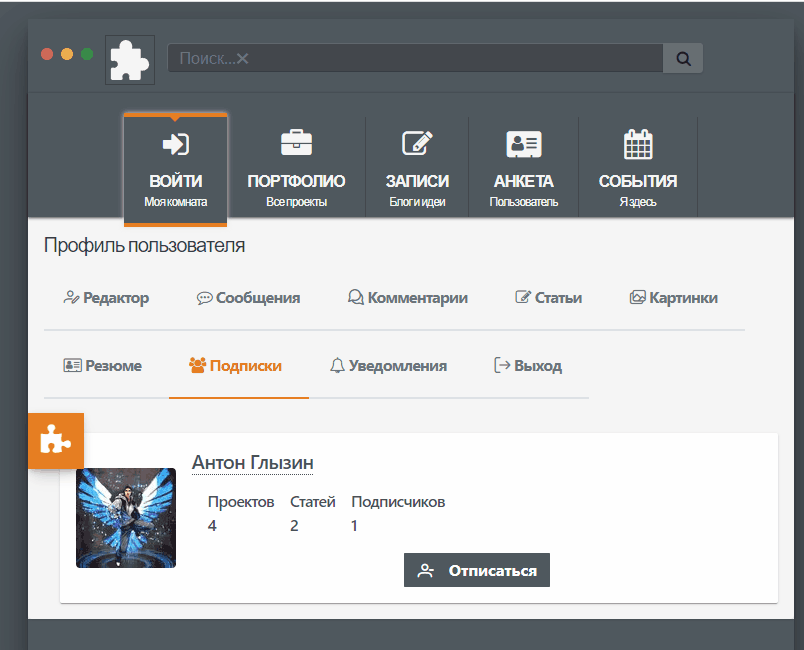Clear search with the X icon
This screenshot has width=804, height=650.
(243, 58)
